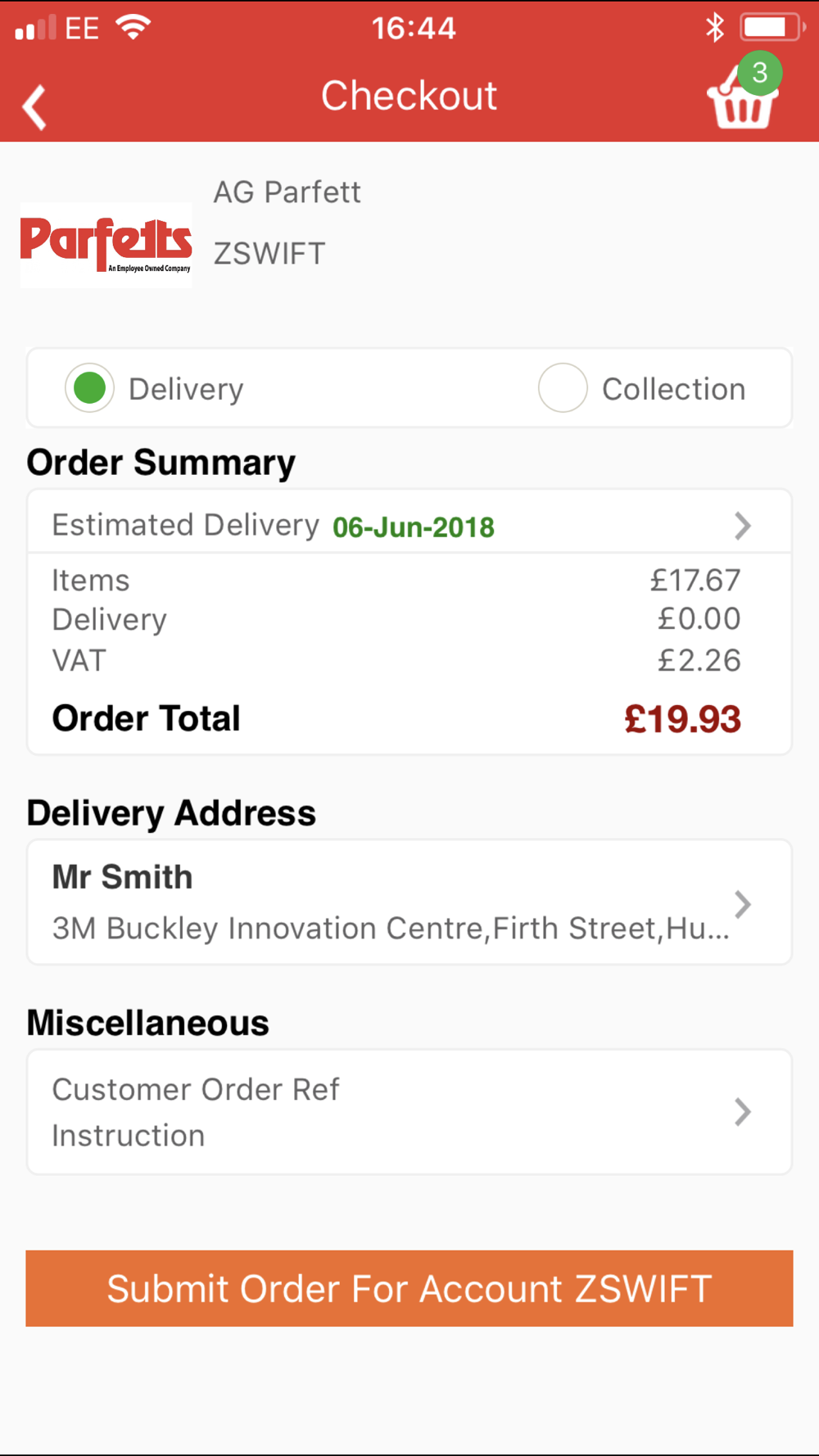The height and width of the screenshot is (1456, 819).
Task: Tap the battery indicator icon
Action: (x=772, y=27)
